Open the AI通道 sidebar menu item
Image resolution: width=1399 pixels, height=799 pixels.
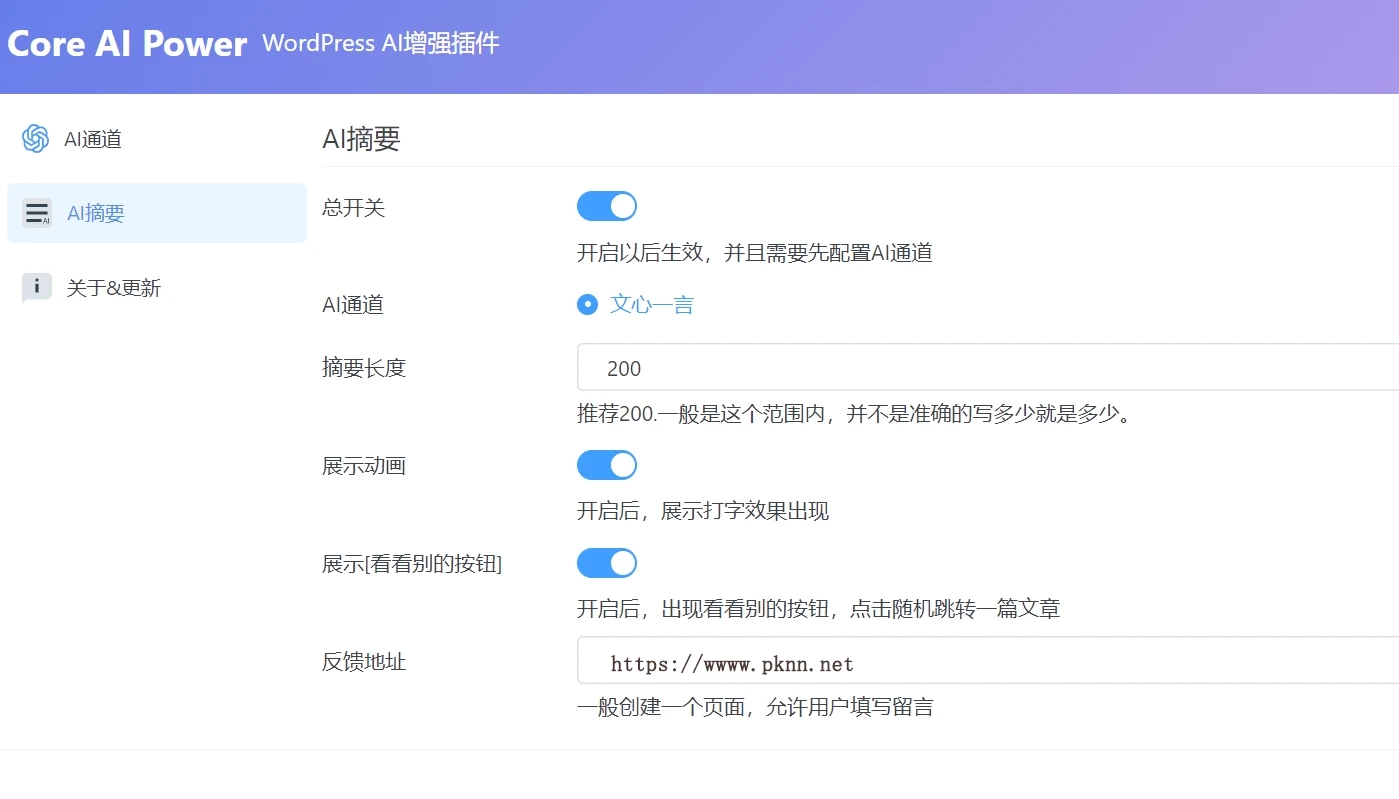click(93, 139)
